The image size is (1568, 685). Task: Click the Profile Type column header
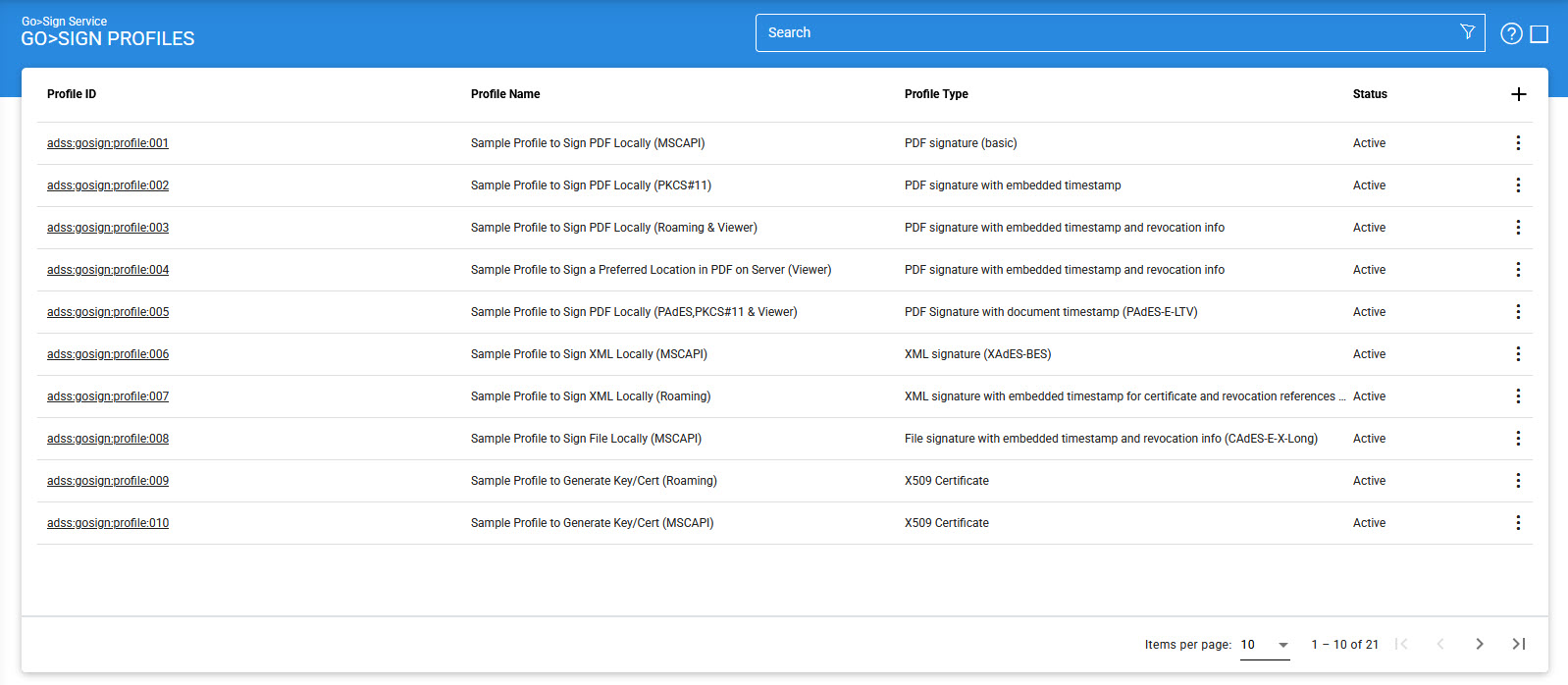[936, 94]
